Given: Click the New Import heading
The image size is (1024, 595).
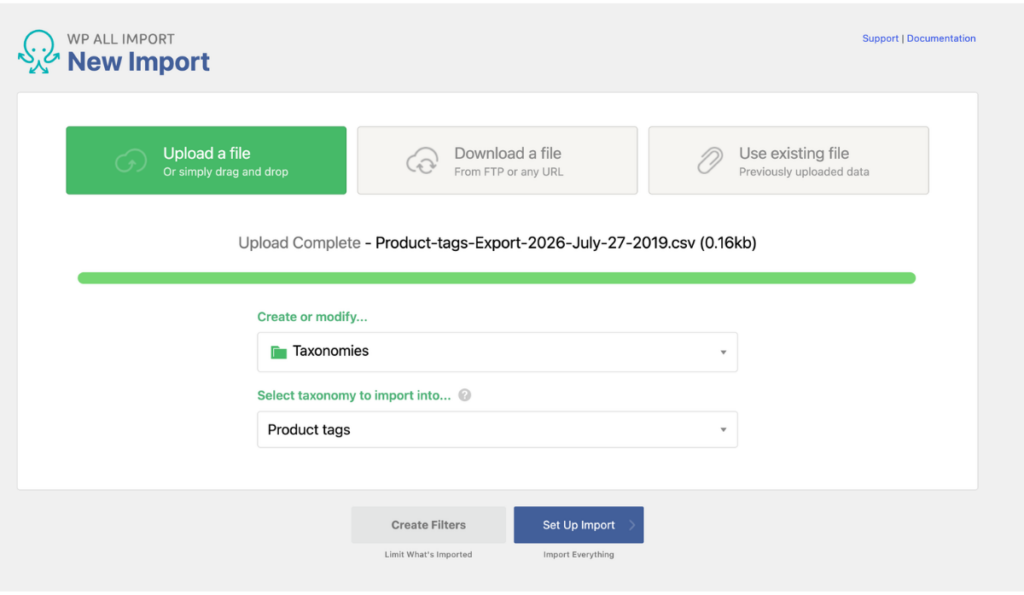Looking at the screenshot, I should (138, 62).
